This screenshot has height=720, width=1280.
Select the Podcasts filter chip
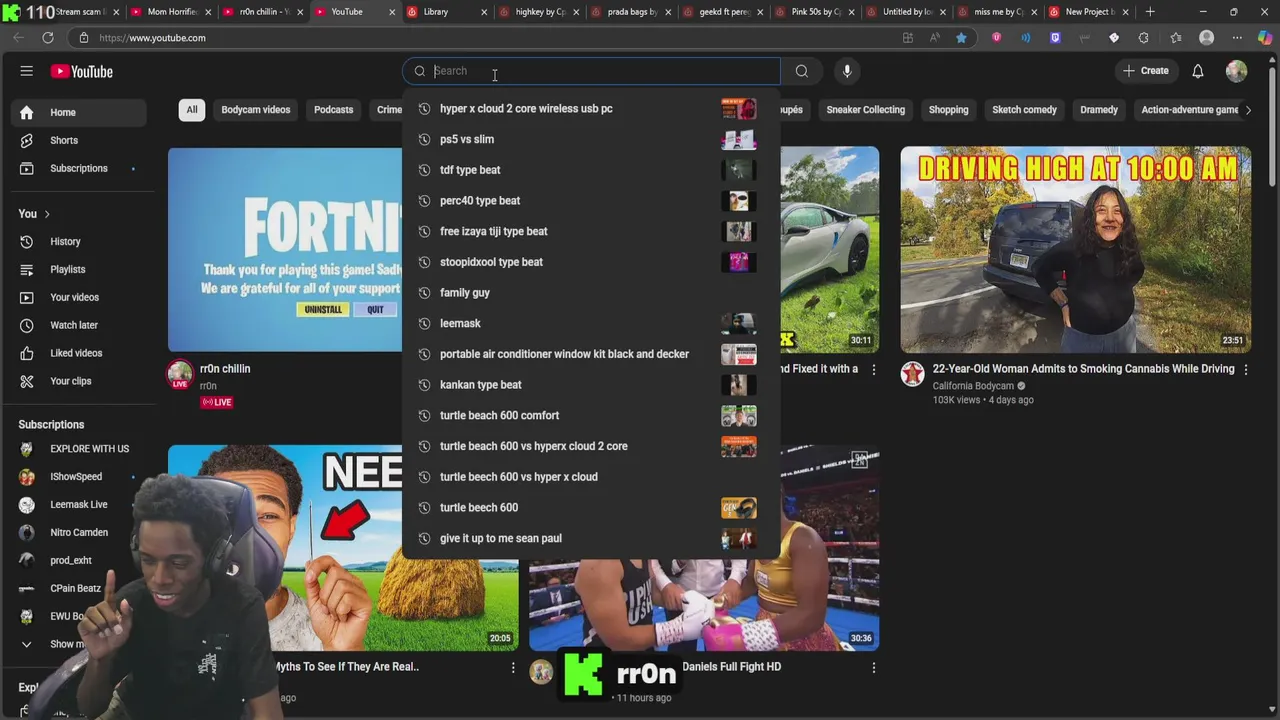[x=333, y=110]
